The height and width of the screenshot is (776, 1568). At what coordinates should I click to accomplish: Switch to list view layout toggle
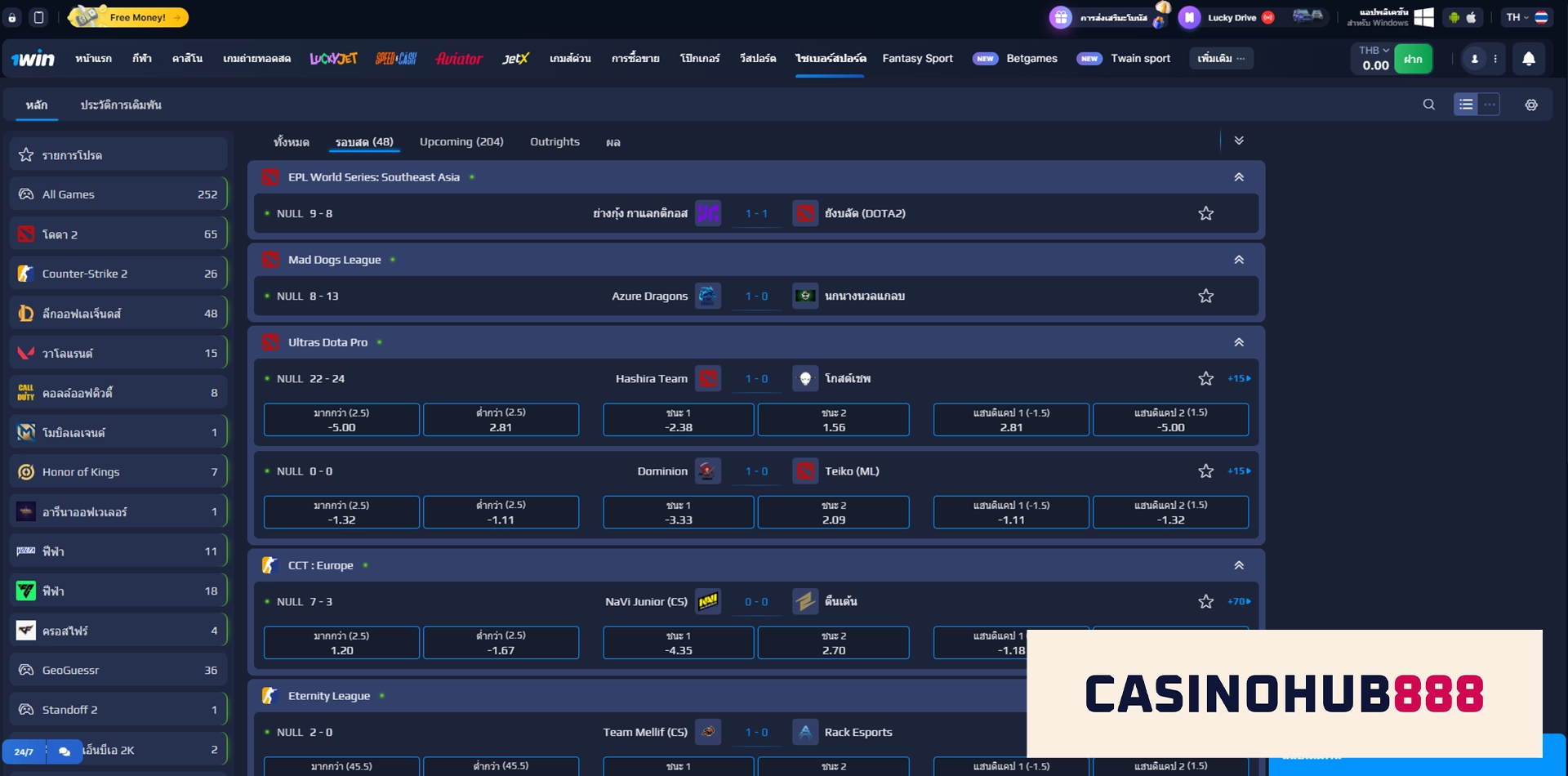[x=1466, y=105]
